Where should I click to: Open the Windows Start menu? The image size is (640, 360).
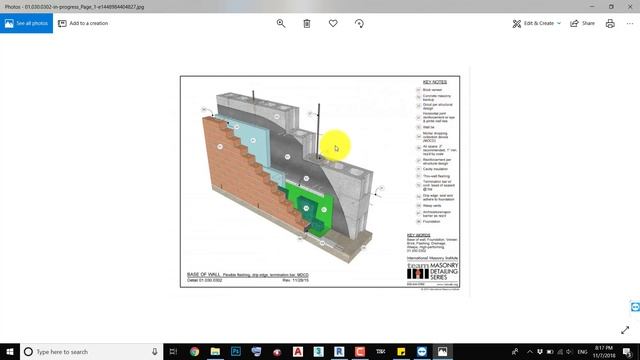pos(10,351)
